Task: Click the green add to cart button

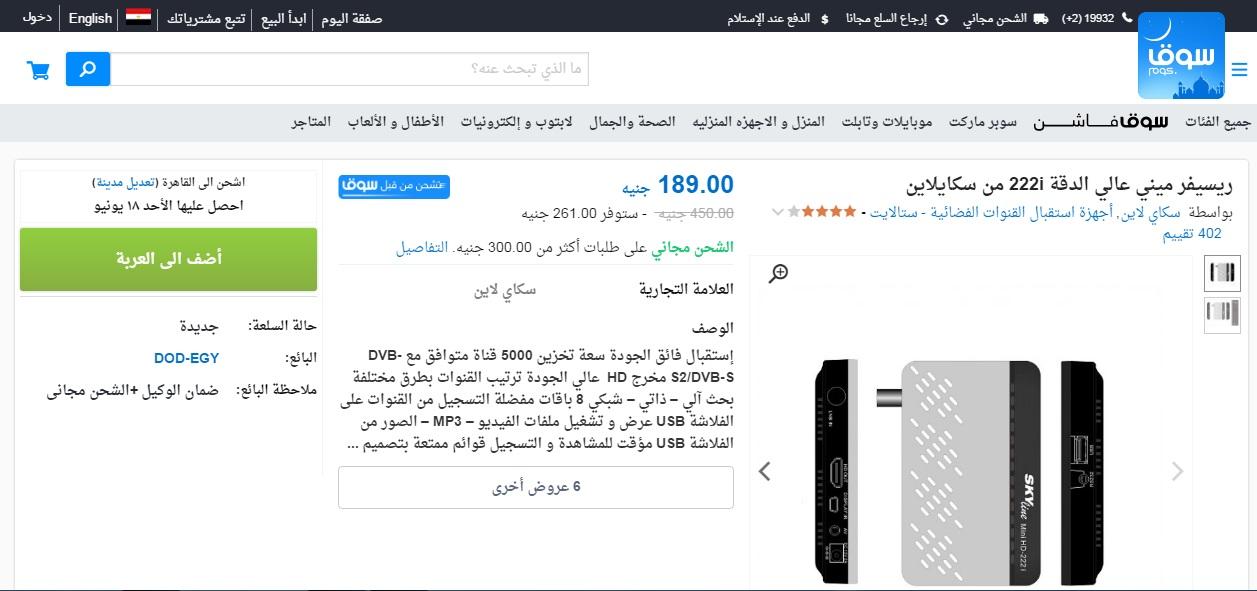Action: click(168, 259)
